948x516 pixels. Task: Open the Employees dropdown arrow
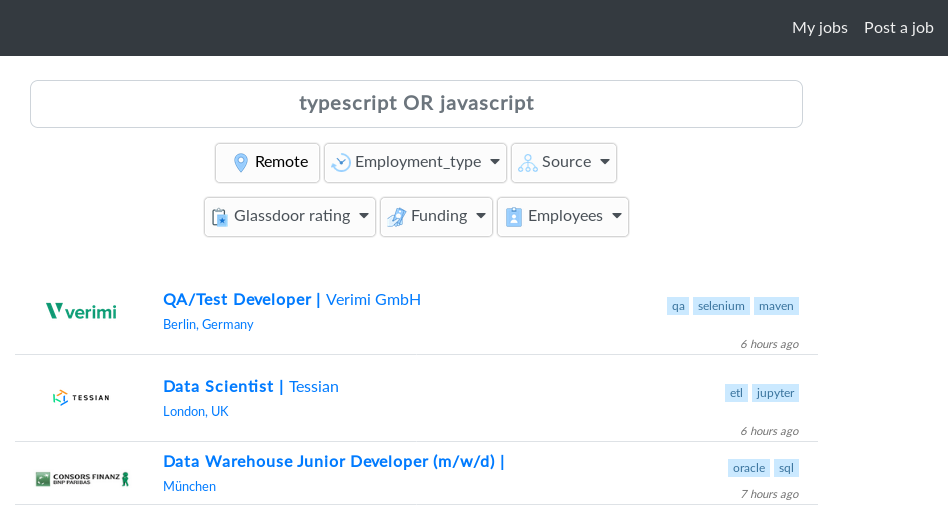pos(617,217)
